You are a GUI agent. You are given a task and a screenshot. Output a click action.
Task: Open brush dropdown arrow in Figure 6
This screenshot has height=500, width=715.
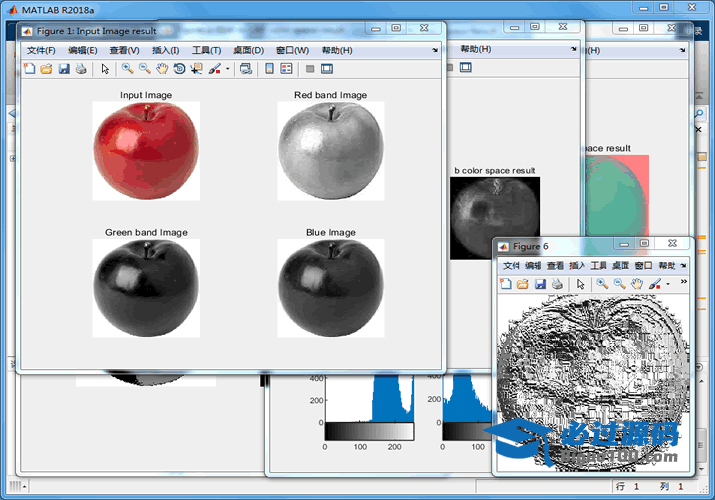pyautogui.click(x=668, y=284)
